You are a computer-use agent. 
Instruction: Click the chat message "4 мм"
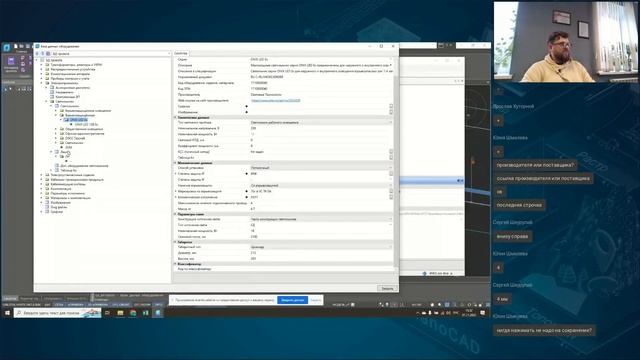coord(502,299)
